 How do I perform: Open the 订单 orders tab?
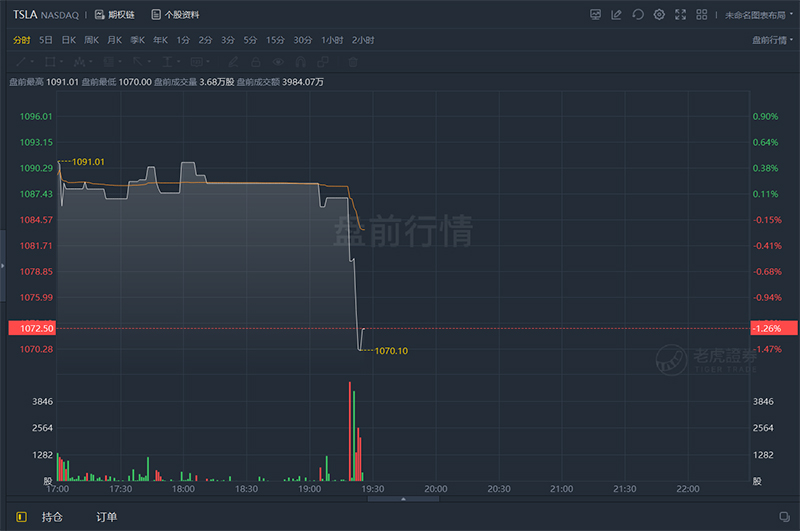point(107,517)
